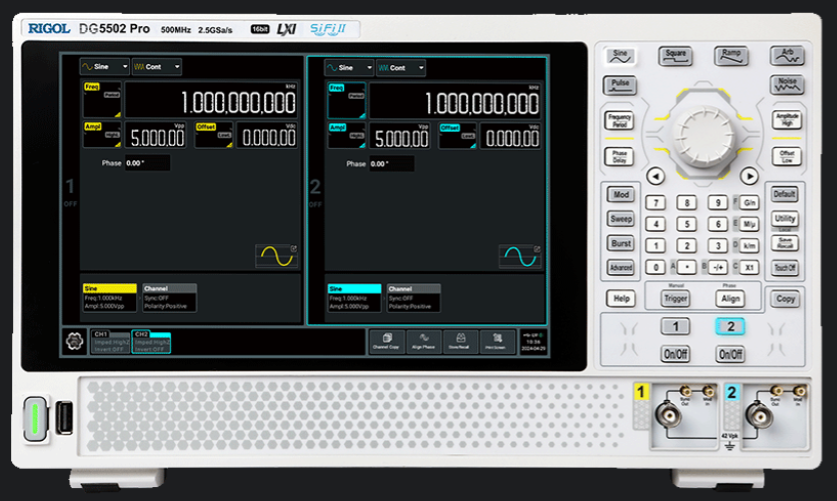Open the Channel info tab for channel 1
The height and width of the screenshot is (501, 837).
pos(169,297)
